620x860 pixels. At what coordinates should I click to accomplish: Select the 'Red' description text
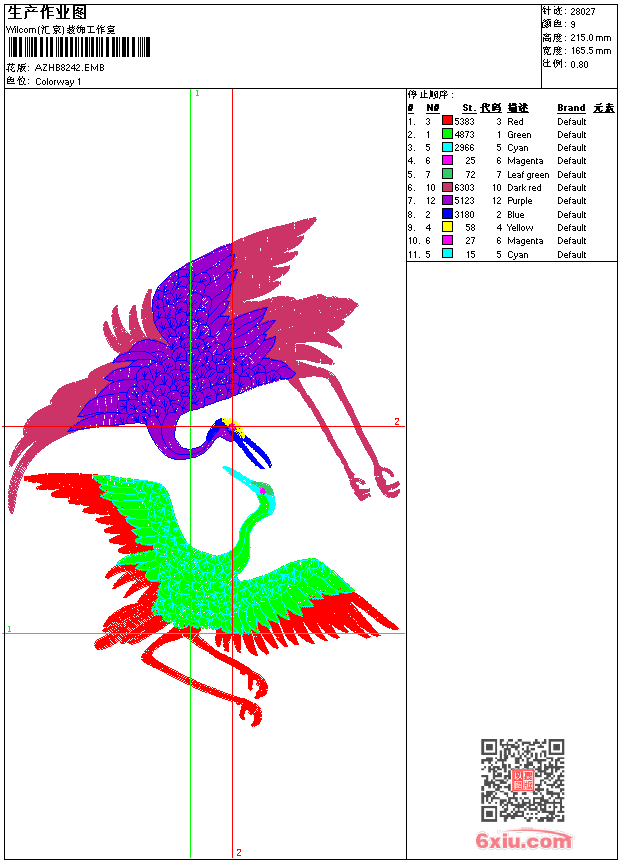pos(515,122)
